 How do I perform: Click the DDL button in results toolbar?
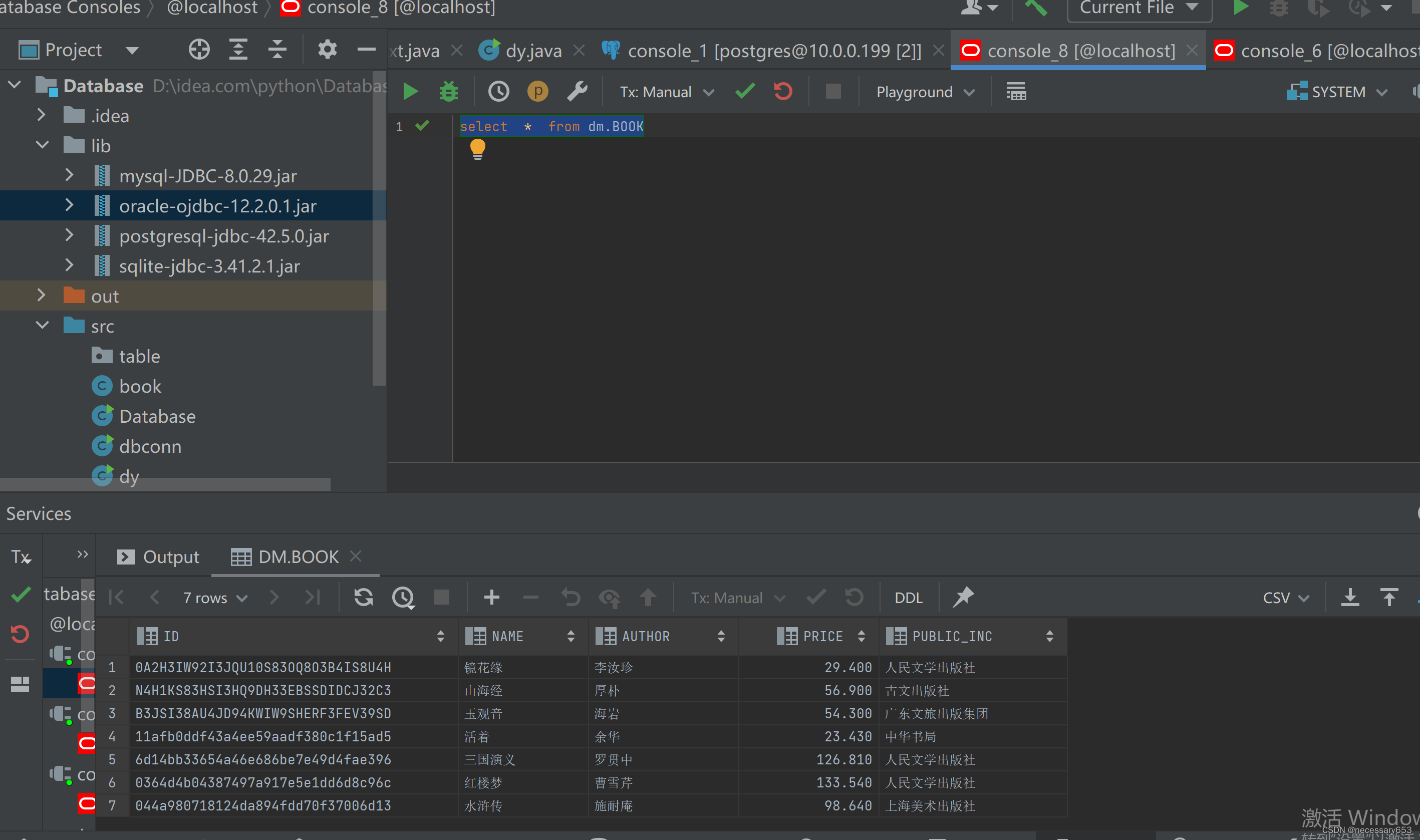click(908, 598)
